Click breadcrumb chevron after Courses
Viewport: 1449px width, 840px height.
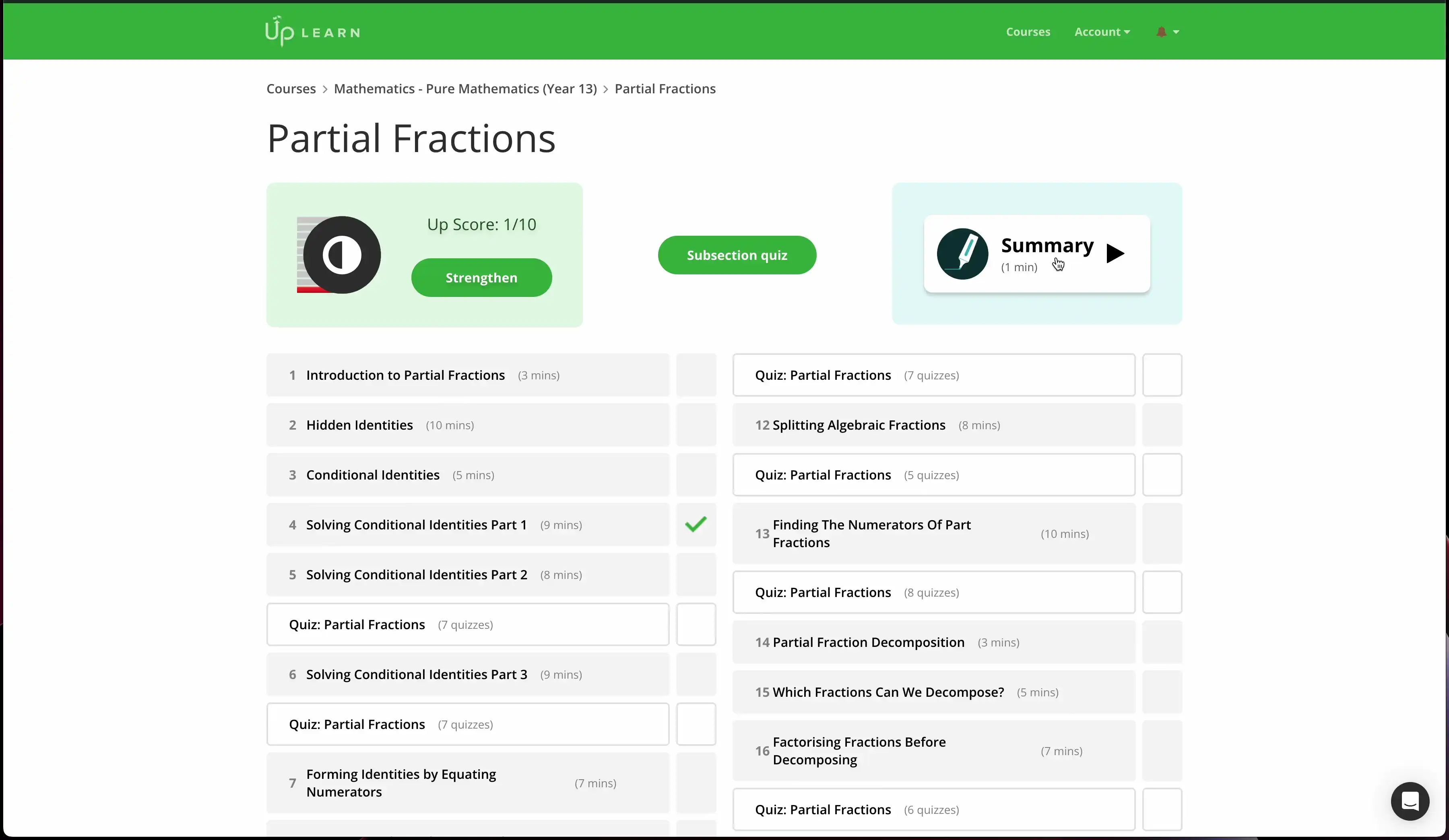(x=325, y=89)
